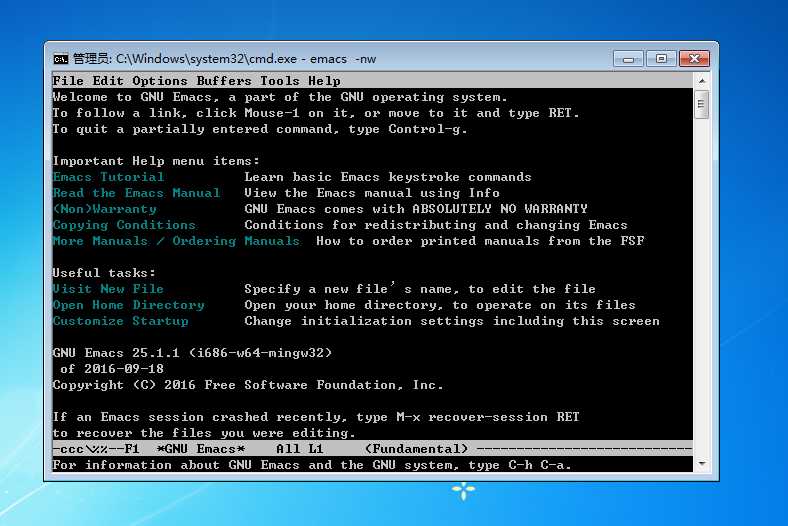Open the Options menu
The image size is (788, 526).
pos(159,81)
